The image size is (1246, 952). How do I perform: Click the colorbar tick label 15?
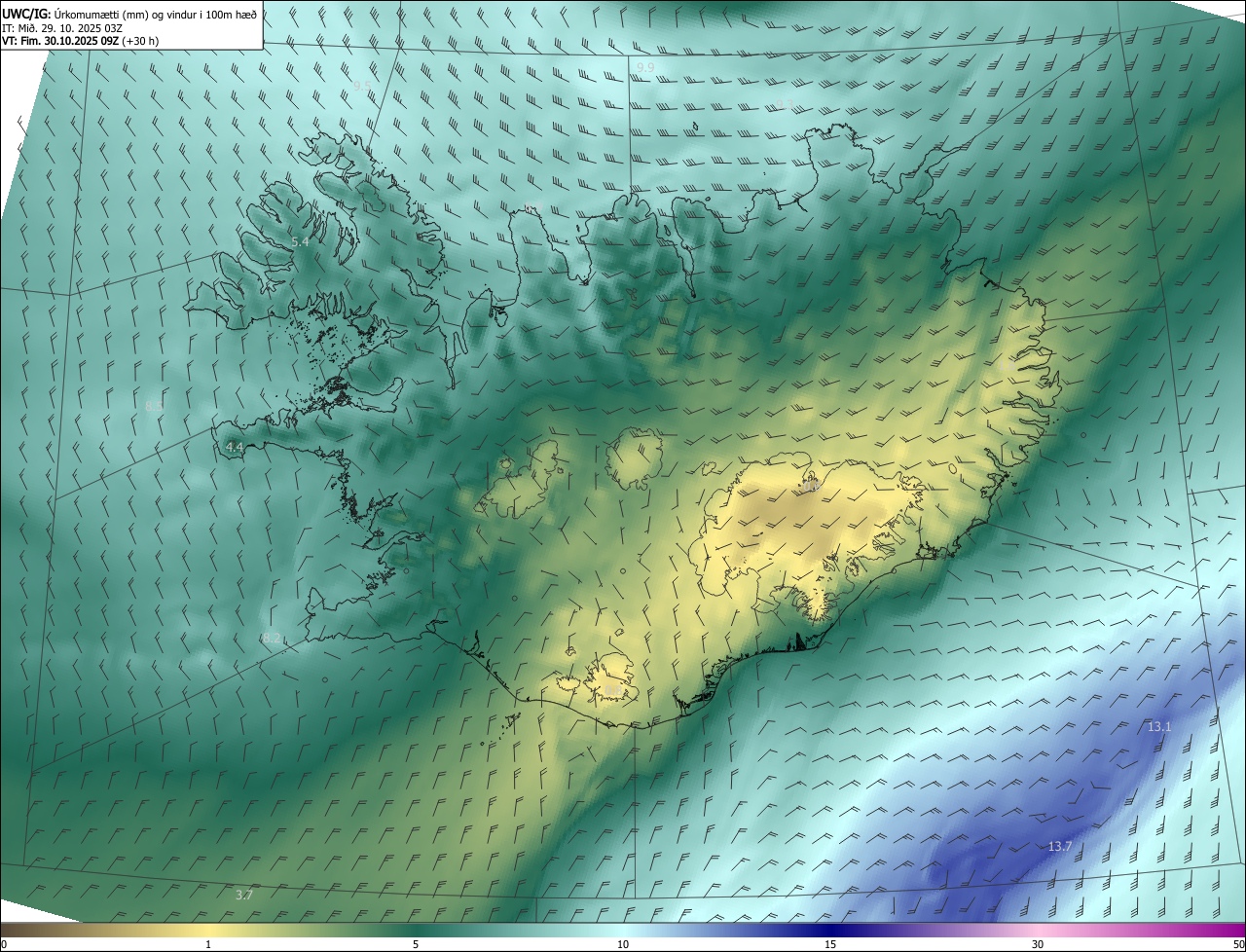pyautogui.click(x=830, y=944)
